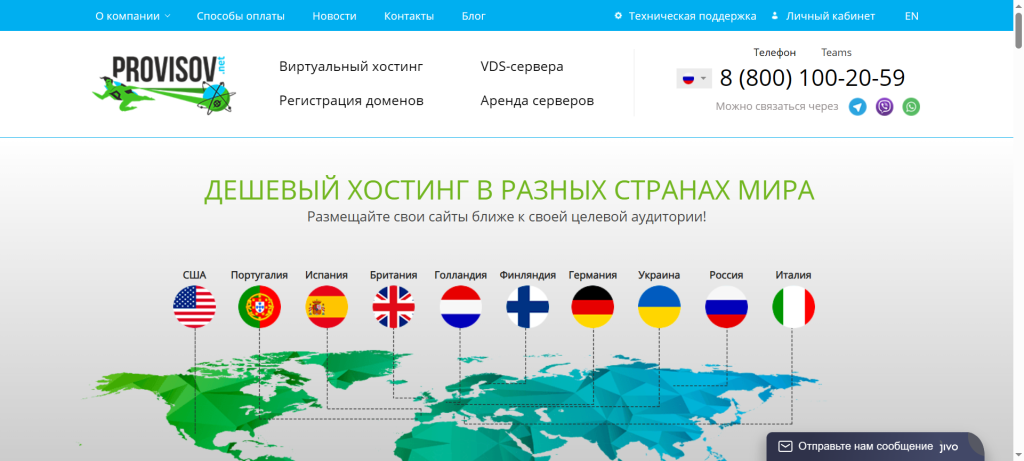Open Личный кабинет link
Screen dimensions: 1024x461
click(831, 16)
